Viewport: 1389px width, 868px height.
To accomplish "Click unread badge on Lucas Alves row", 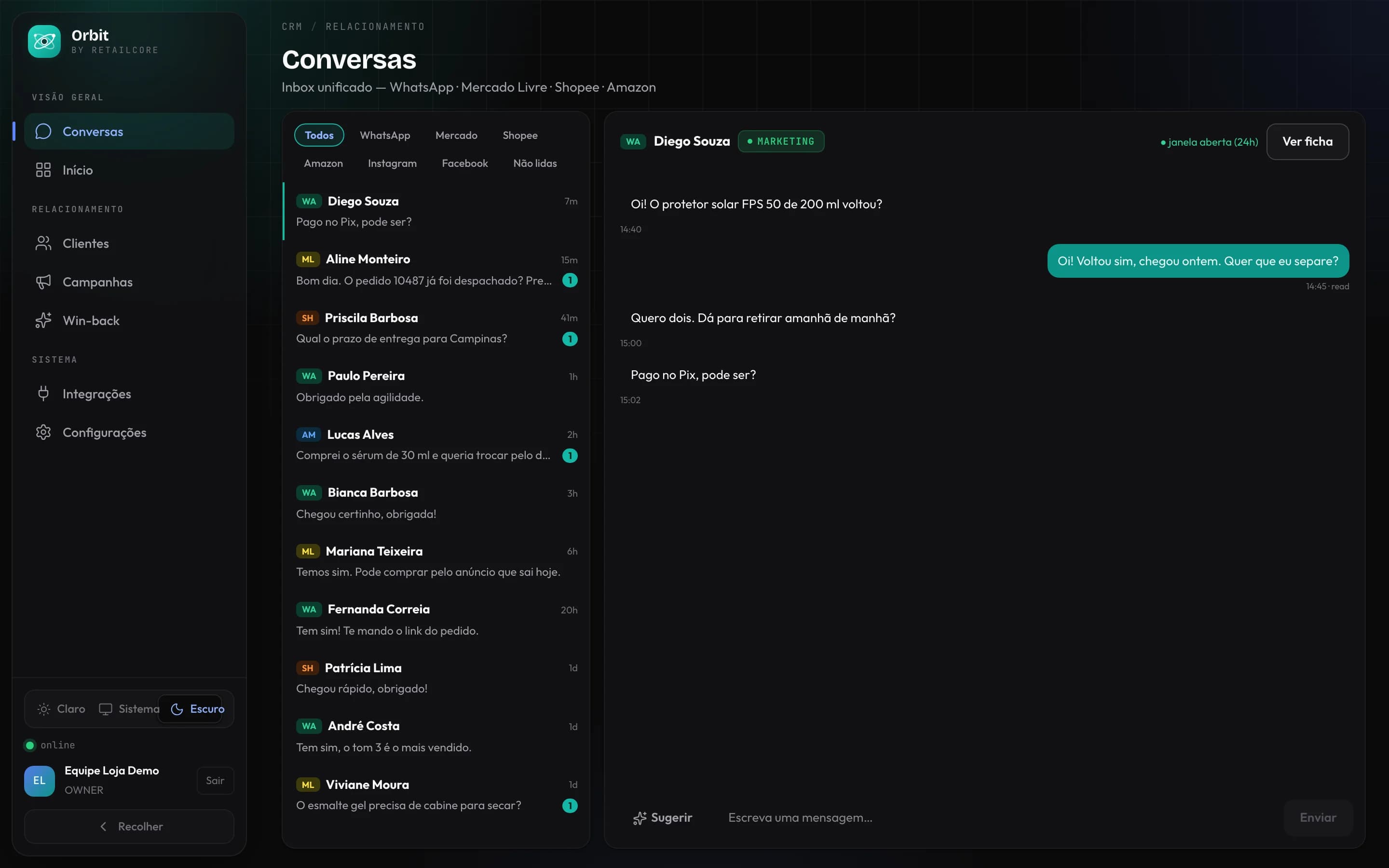I will [x=570, y=456].
